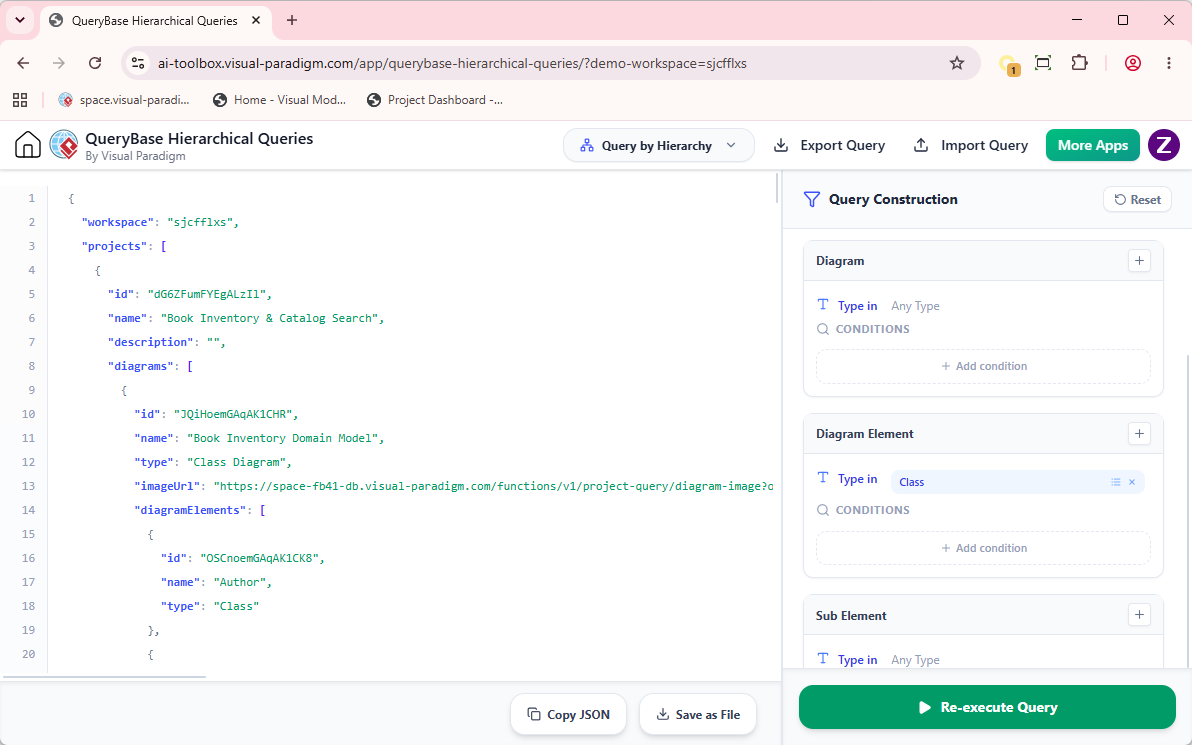Click the screen capture icon in toolbar

pyautogui.click(x=1043, y=63)
